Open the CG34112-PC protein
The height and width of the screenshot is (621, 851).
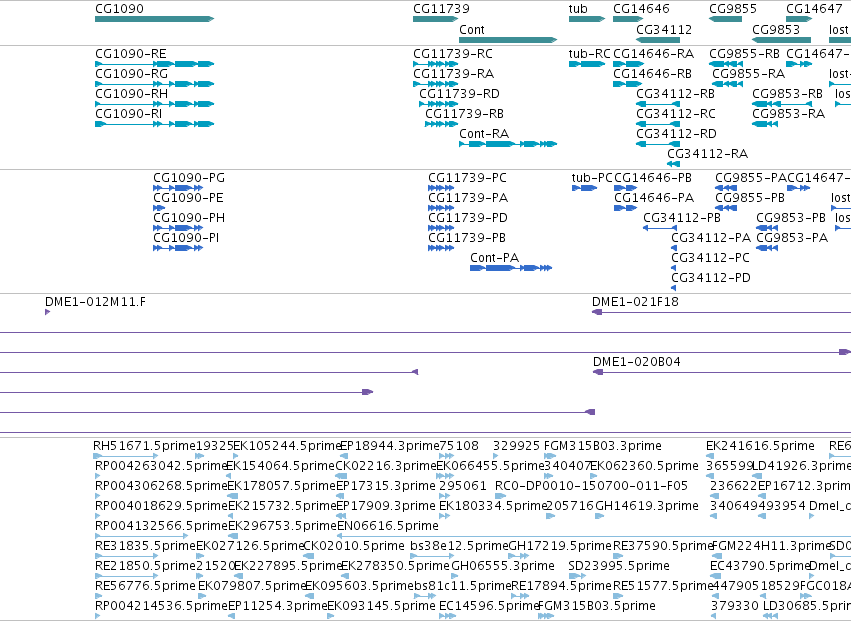point(674,268)
